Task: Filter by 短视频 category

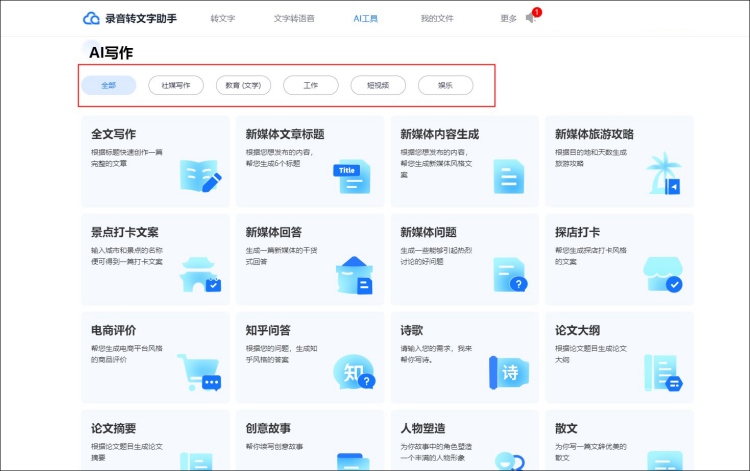Action: click(378, 85)
